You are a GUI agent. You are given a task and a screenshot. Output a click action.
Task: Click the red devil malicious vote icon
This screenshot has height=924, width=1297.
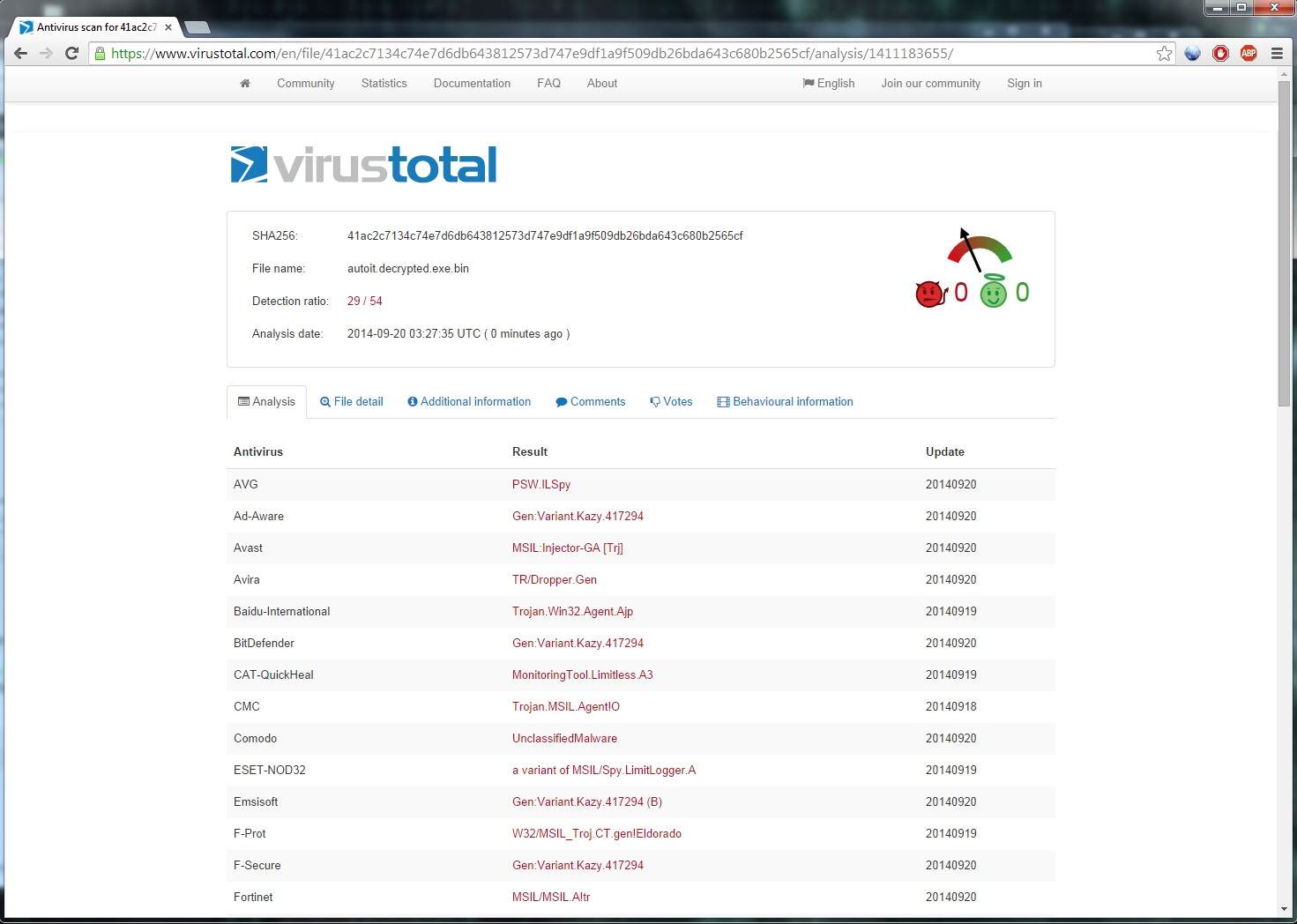click(x=930, y=293)
